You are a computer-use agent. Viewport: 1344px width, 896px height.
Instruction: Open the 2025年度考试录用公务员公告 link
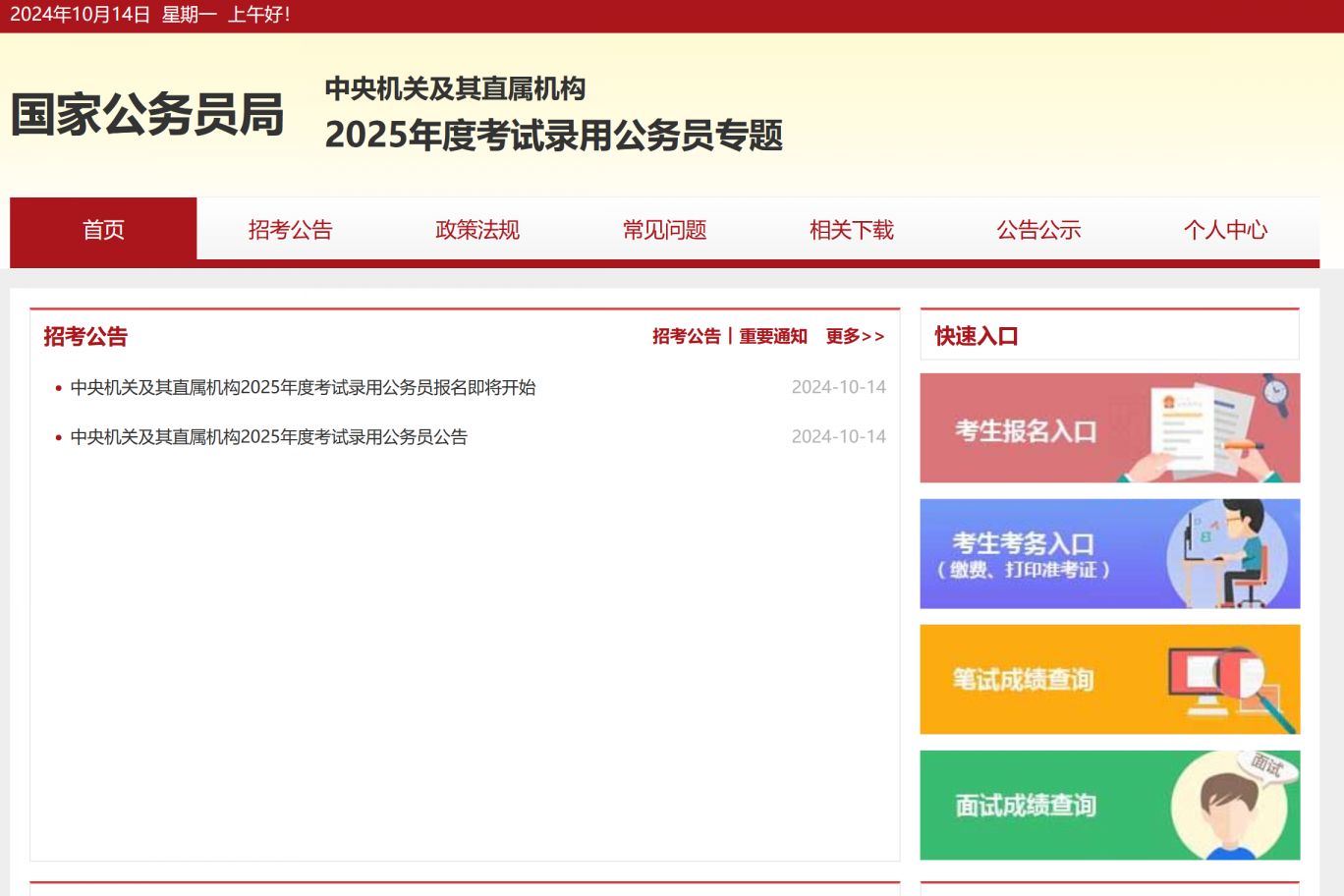click(x=268, y=436)
